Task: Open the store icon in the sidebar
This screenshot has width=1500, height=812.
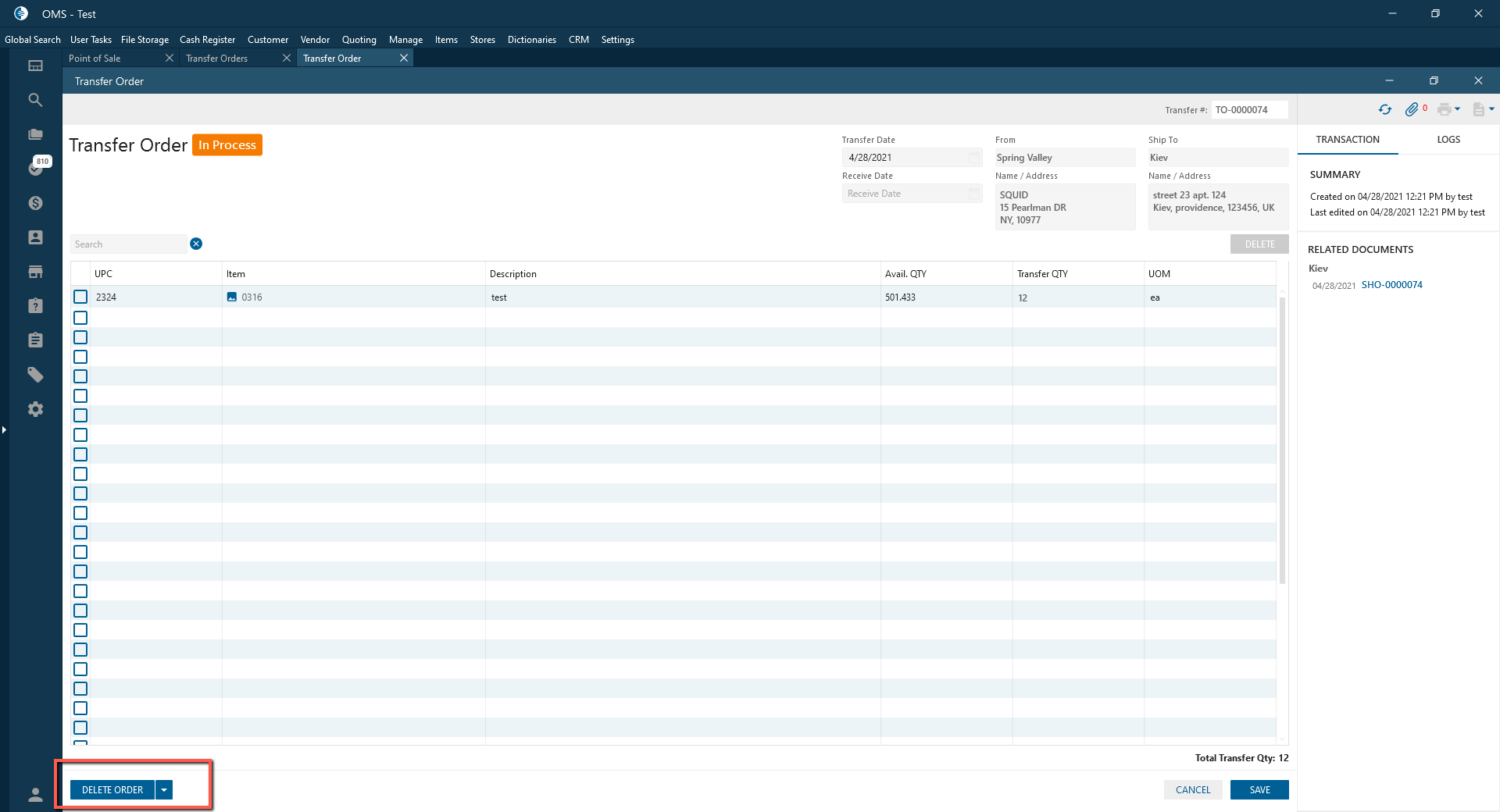Action: (x=35, y=272)
